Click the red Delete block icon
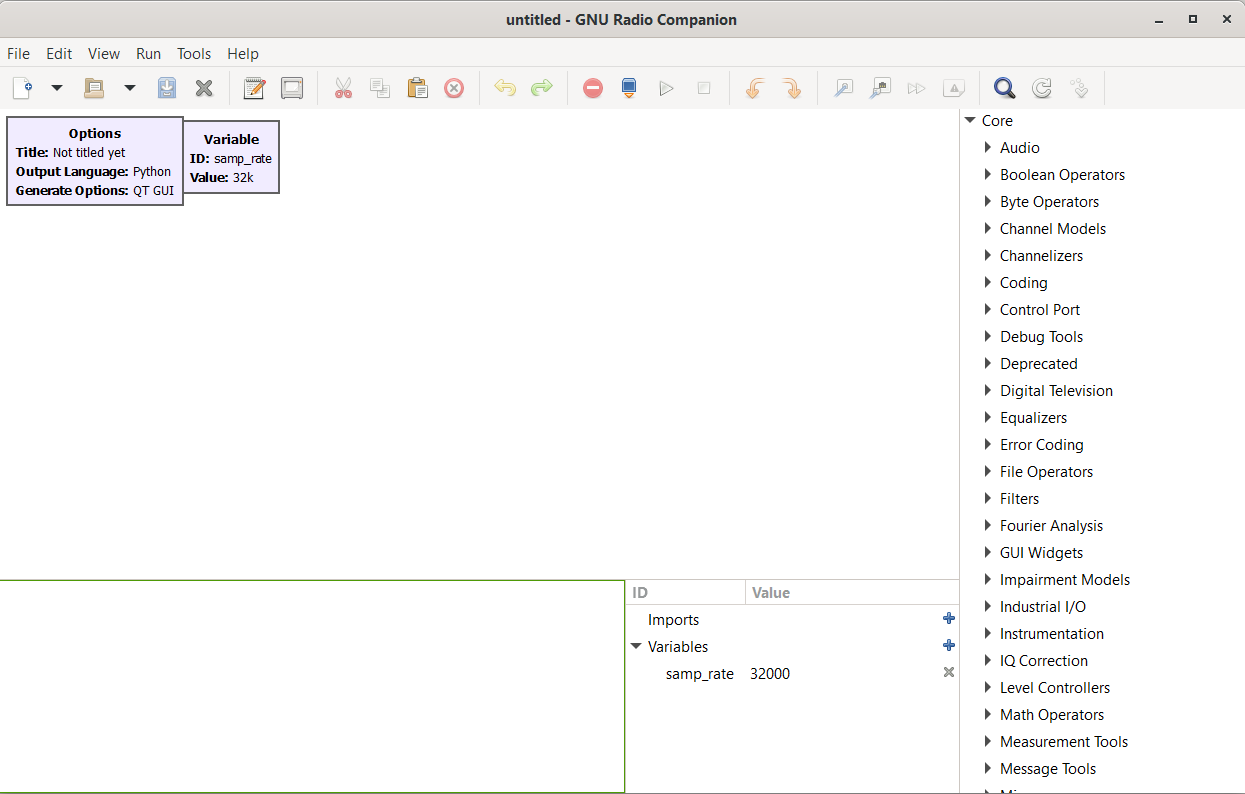Viewport: 1245px width, 794px height. coord(454,88)
